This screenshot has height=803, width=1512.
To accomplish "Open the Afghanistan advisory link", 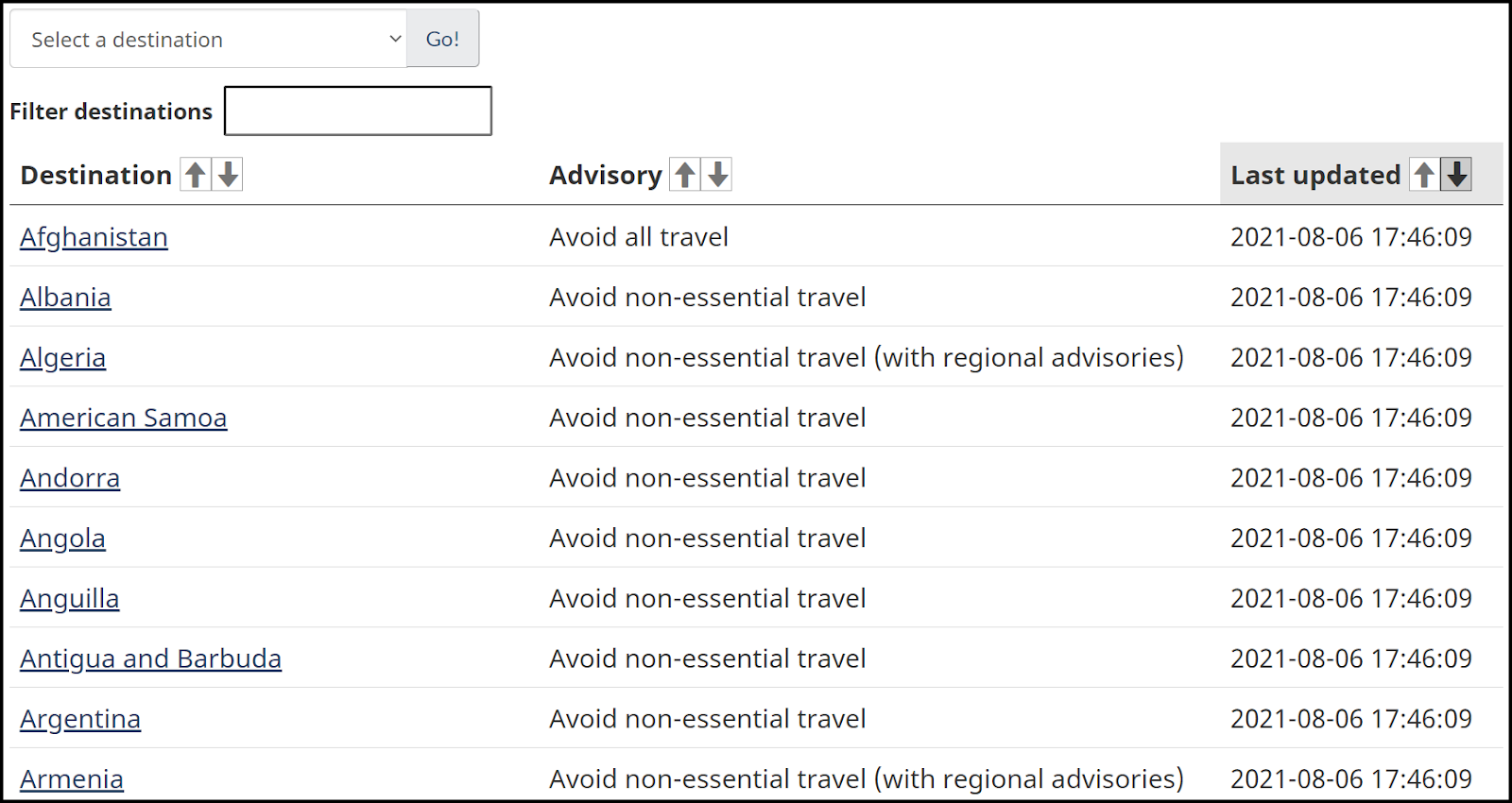I will click(x=94, y=237).
